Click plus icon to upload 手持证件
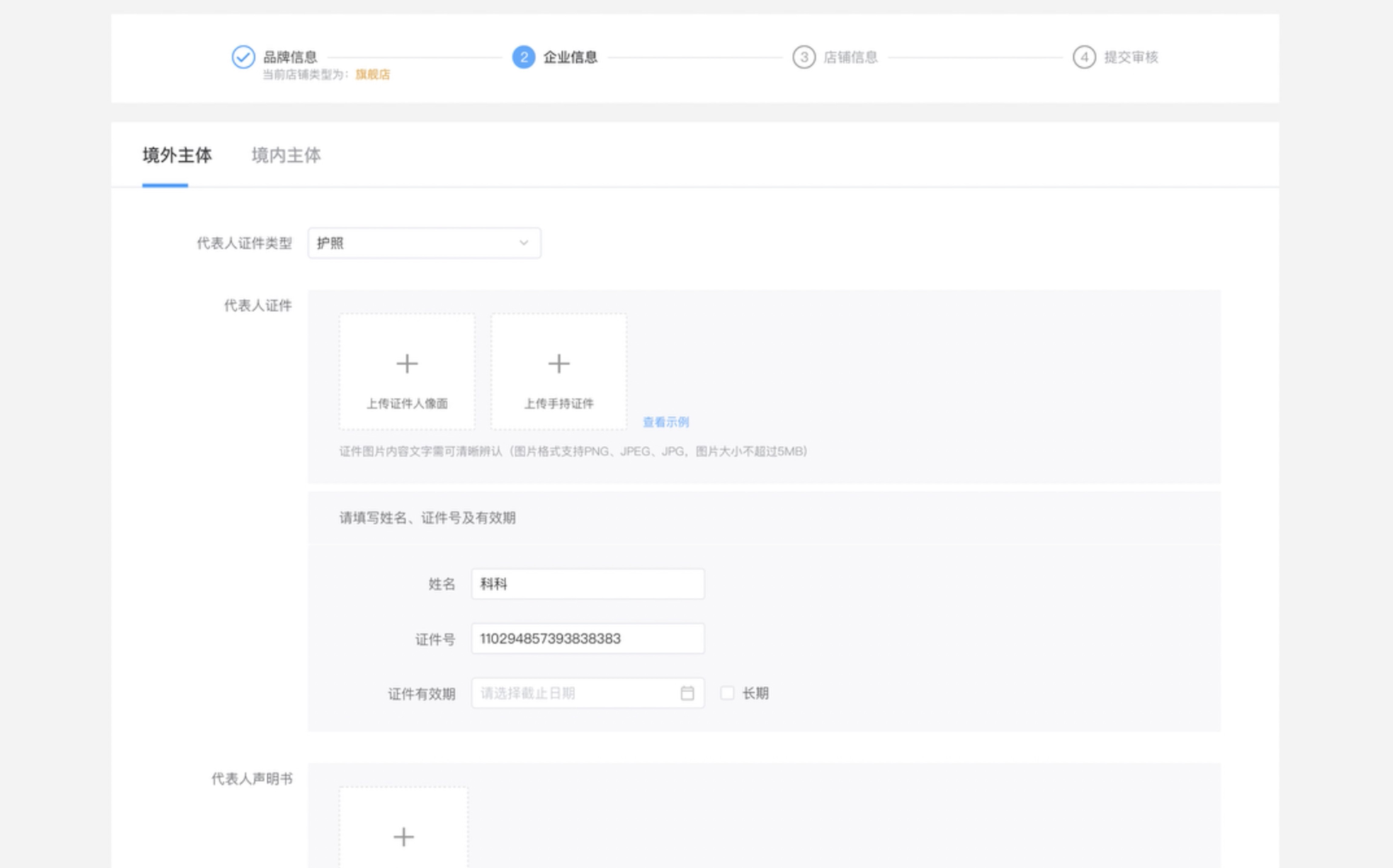 558,364
